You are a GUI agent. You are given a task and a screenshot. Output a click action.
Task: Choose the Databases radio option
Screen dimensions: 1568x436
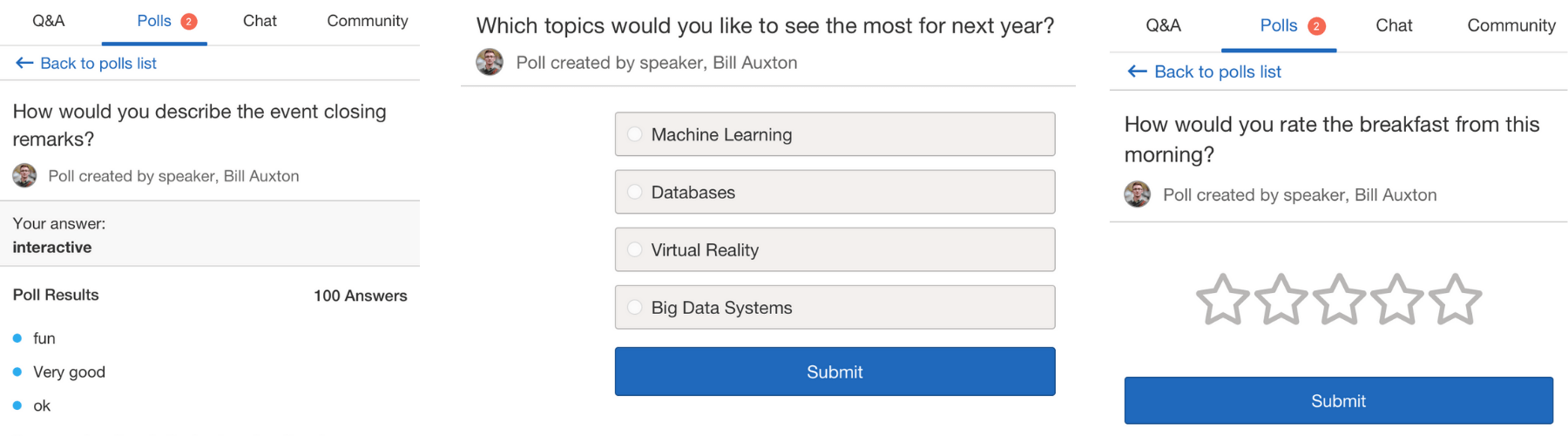pos(635,192)
